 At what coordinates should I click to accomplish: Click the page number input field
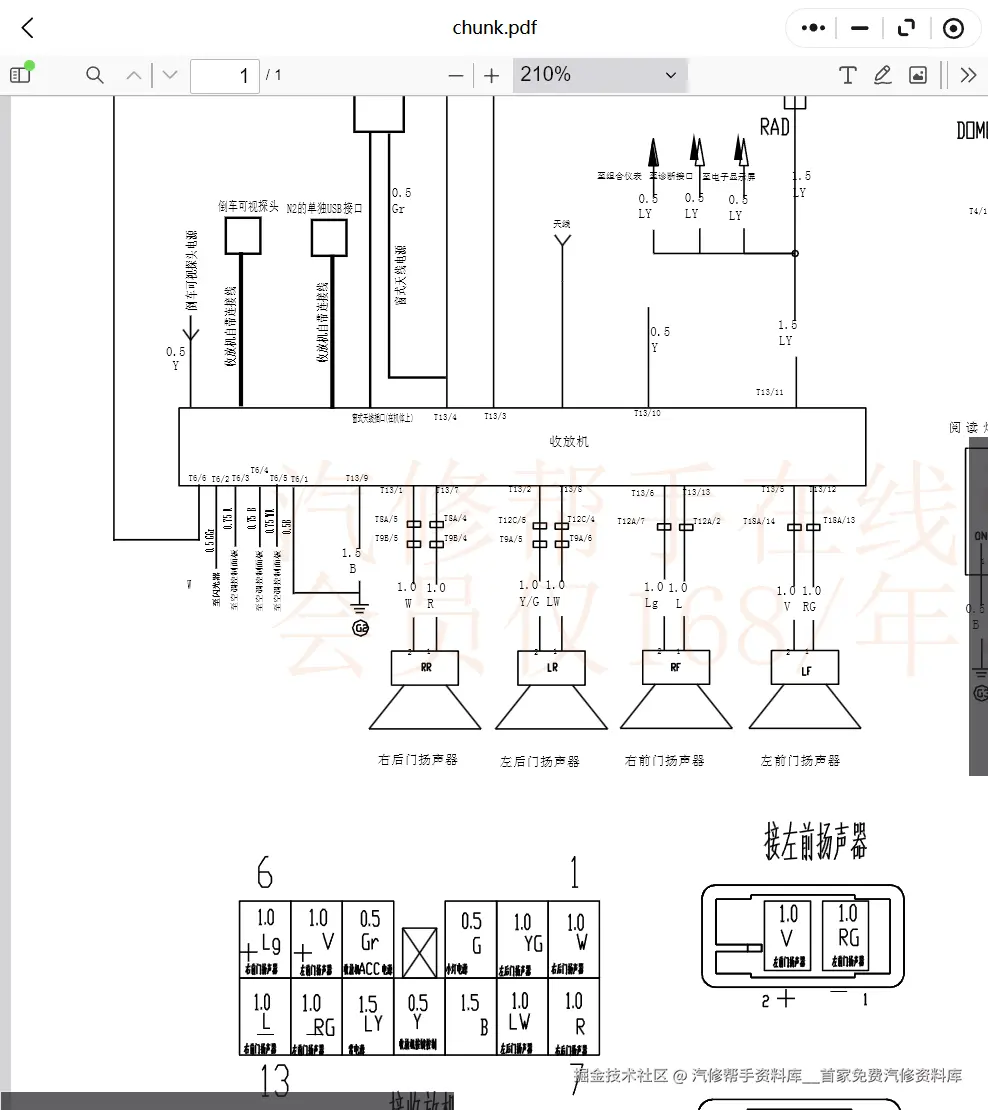224,74
